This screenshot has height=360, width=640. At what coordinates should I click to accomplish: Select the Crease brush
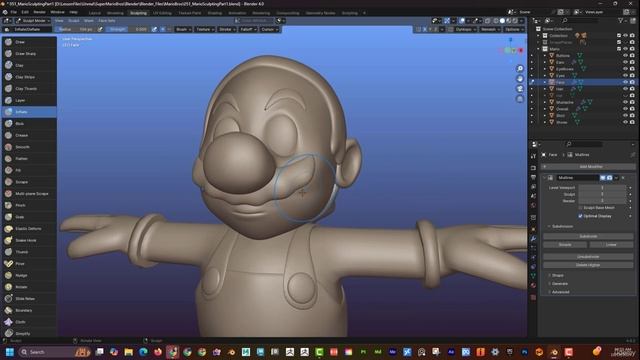(x=29, y=135)
